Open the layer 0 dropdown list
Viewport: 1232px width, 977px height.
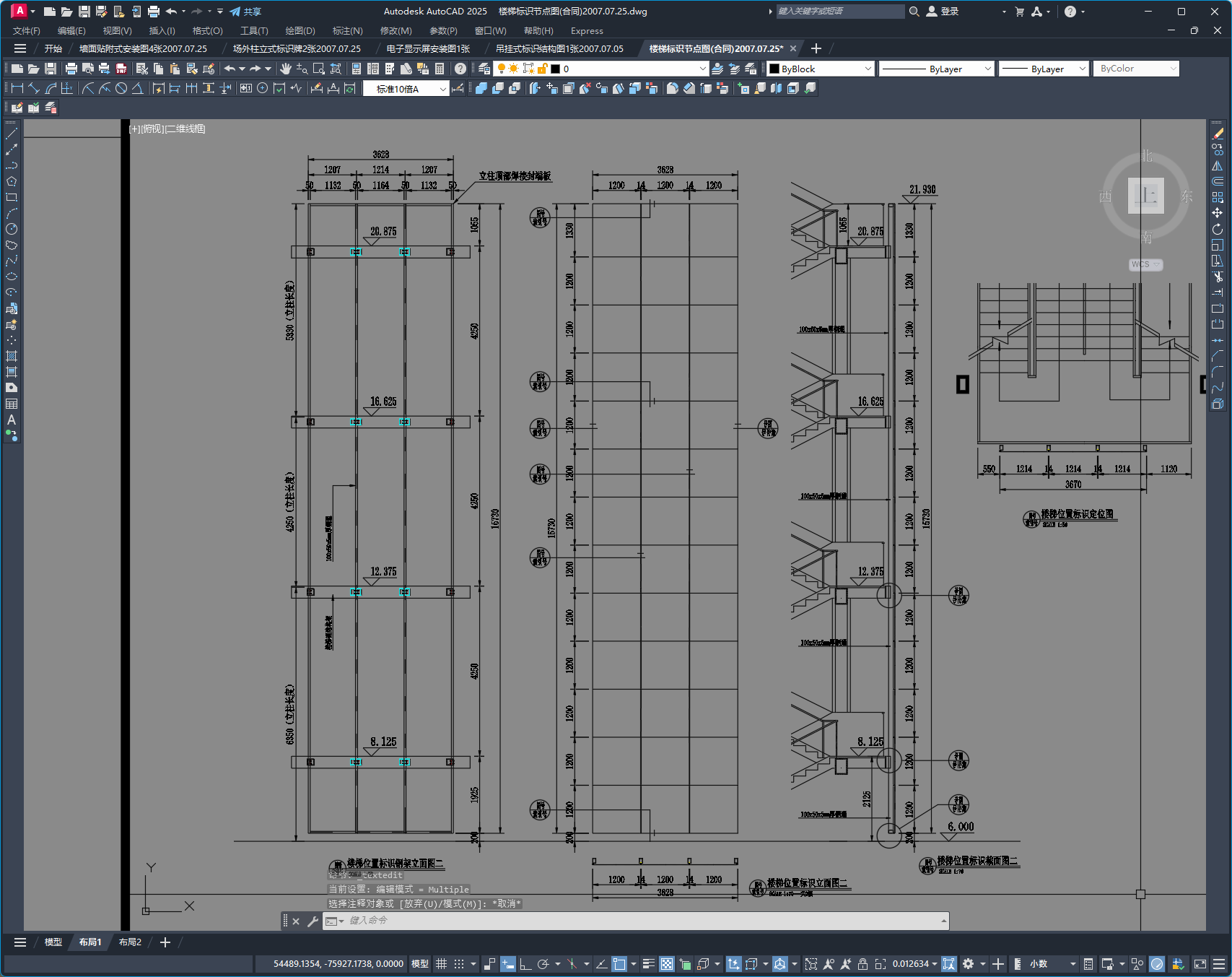point(703,69)
